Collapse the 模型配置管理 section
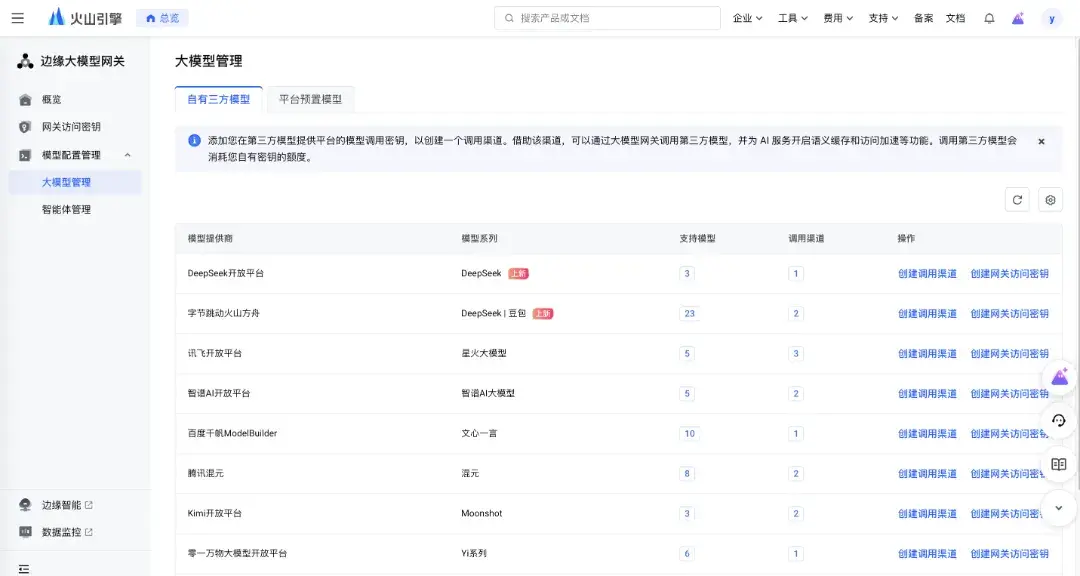Screen dimensions: 1080x576 tap(127, 155)
